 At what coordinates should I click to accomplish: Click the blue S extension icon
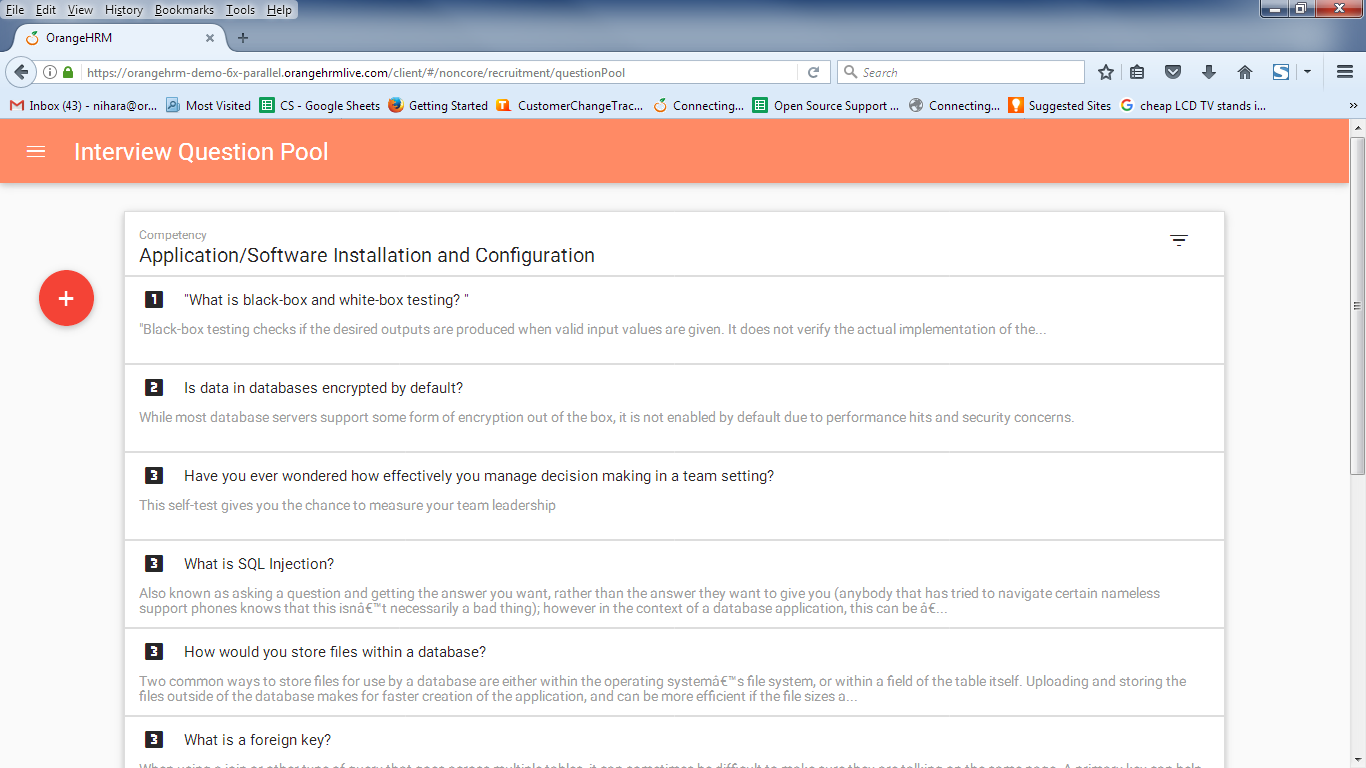pos(1281,72)
